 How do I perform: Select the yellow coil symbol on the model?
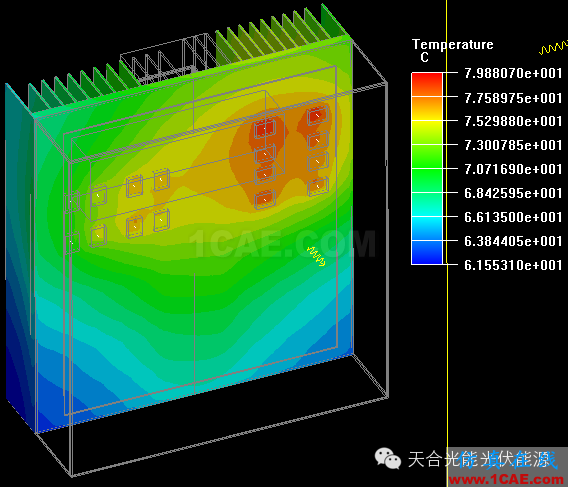(x=316, y=256)
